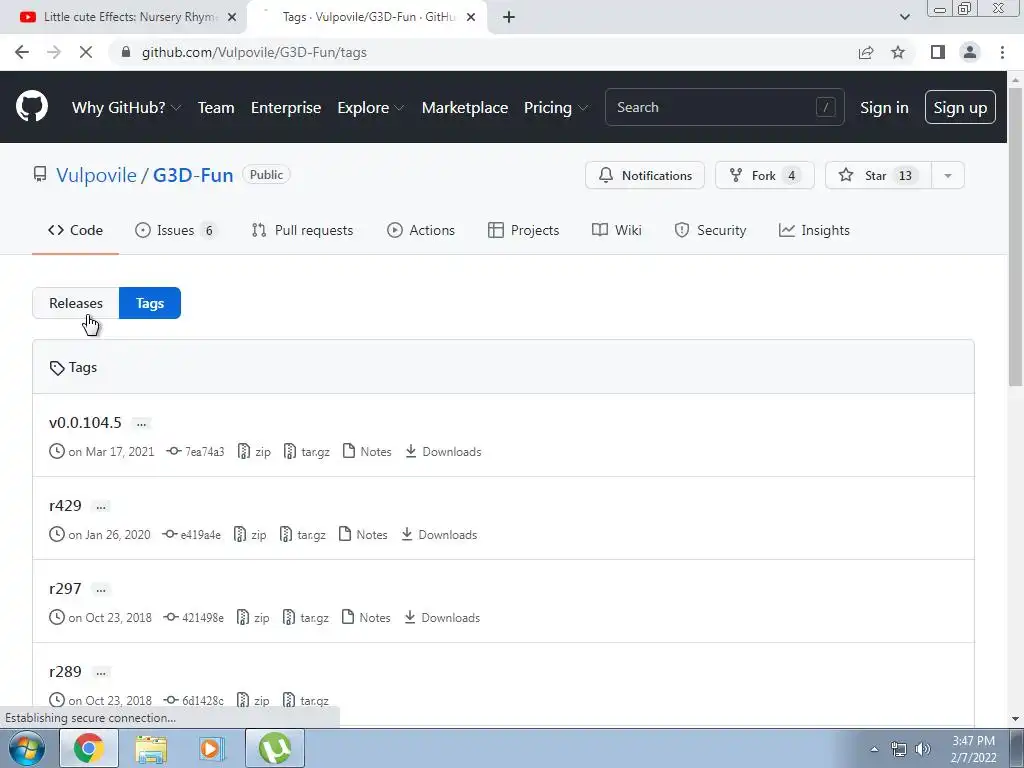The image size is (1024, 768).
Task: Open Chrome from the taskbar
Action: click(89, 748)
